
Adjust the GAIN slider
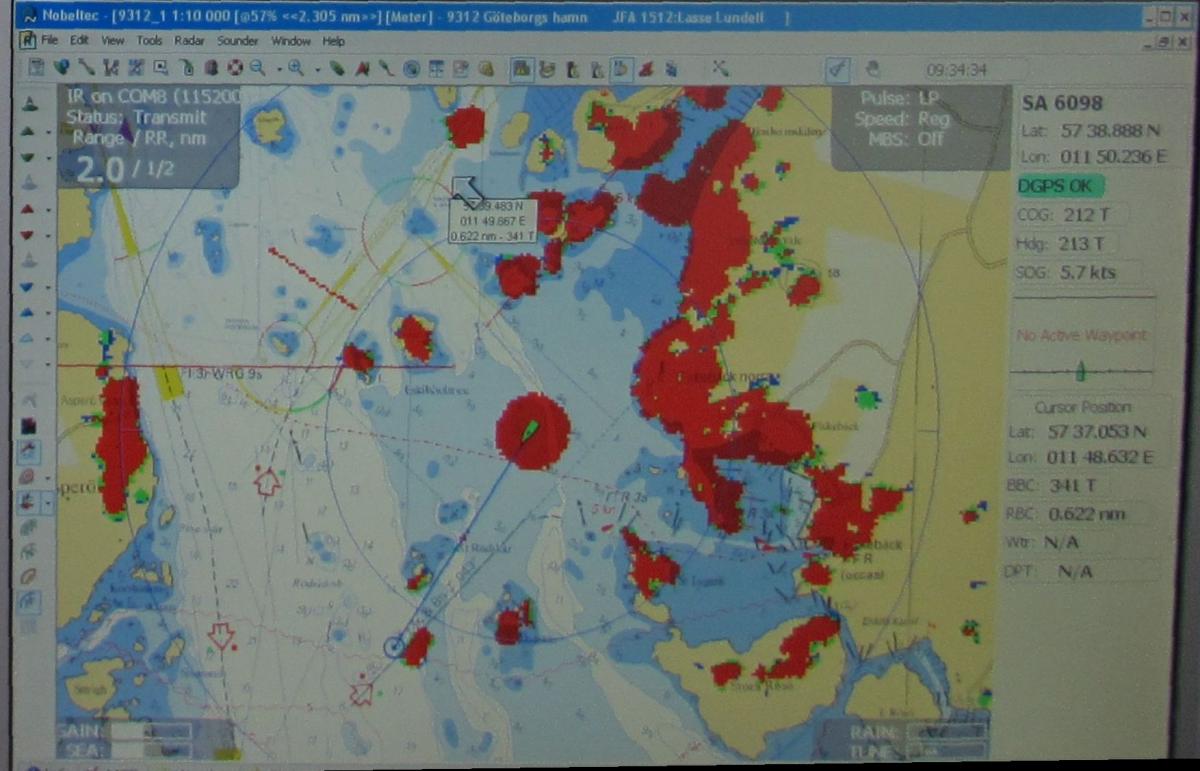coord(150,732)
